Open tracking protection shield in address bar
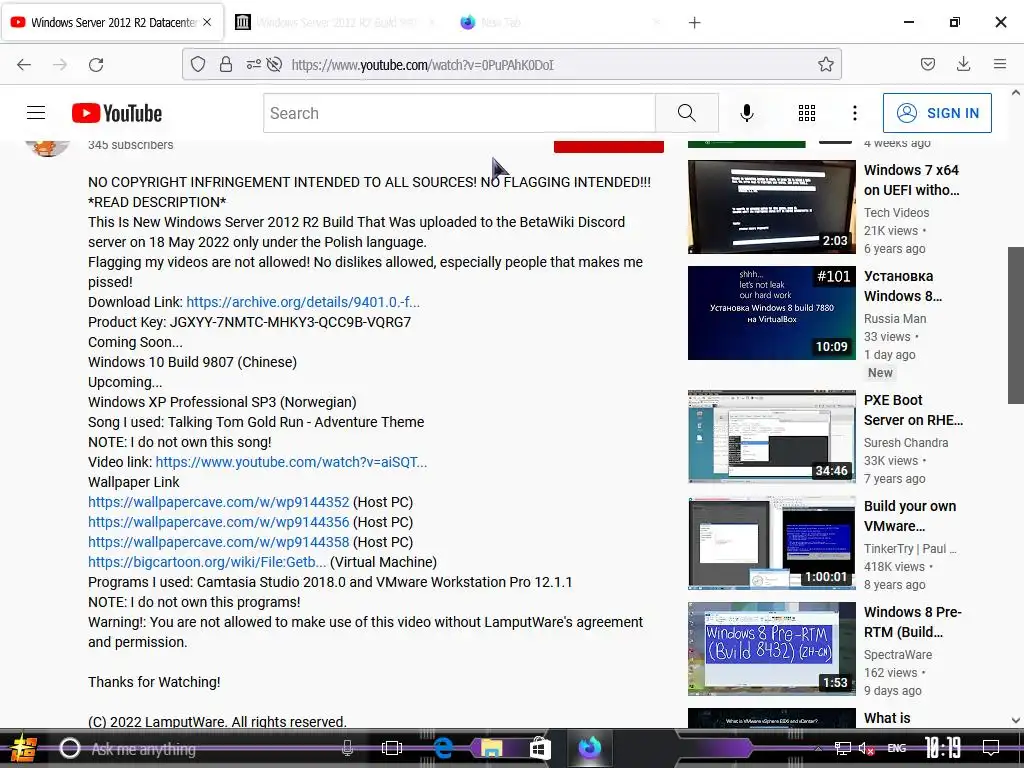Image resolution: width=1024 pixels, height=768 pixels. click(198, 64)
